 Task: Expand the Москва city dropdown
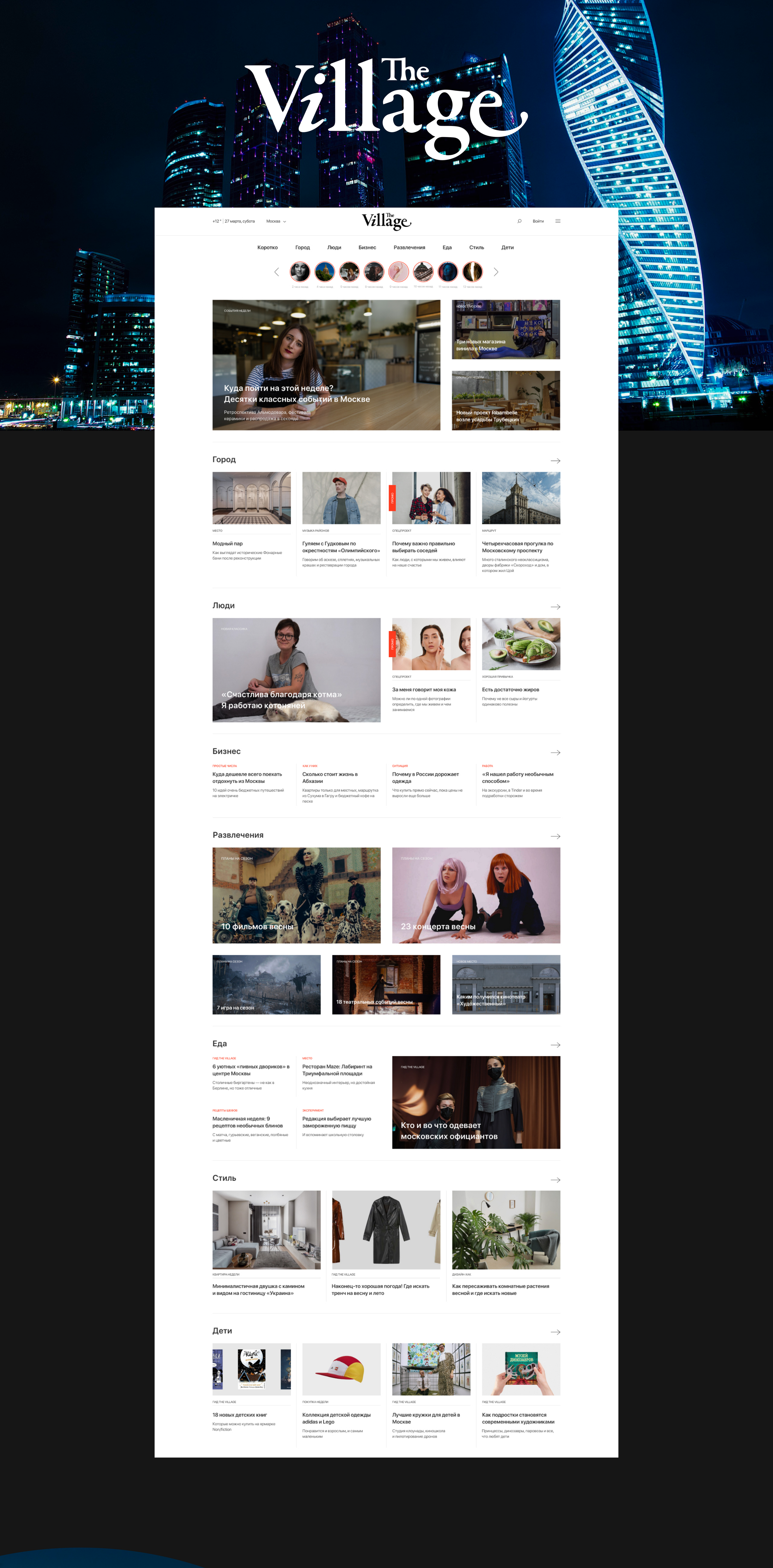coord(276,221)
